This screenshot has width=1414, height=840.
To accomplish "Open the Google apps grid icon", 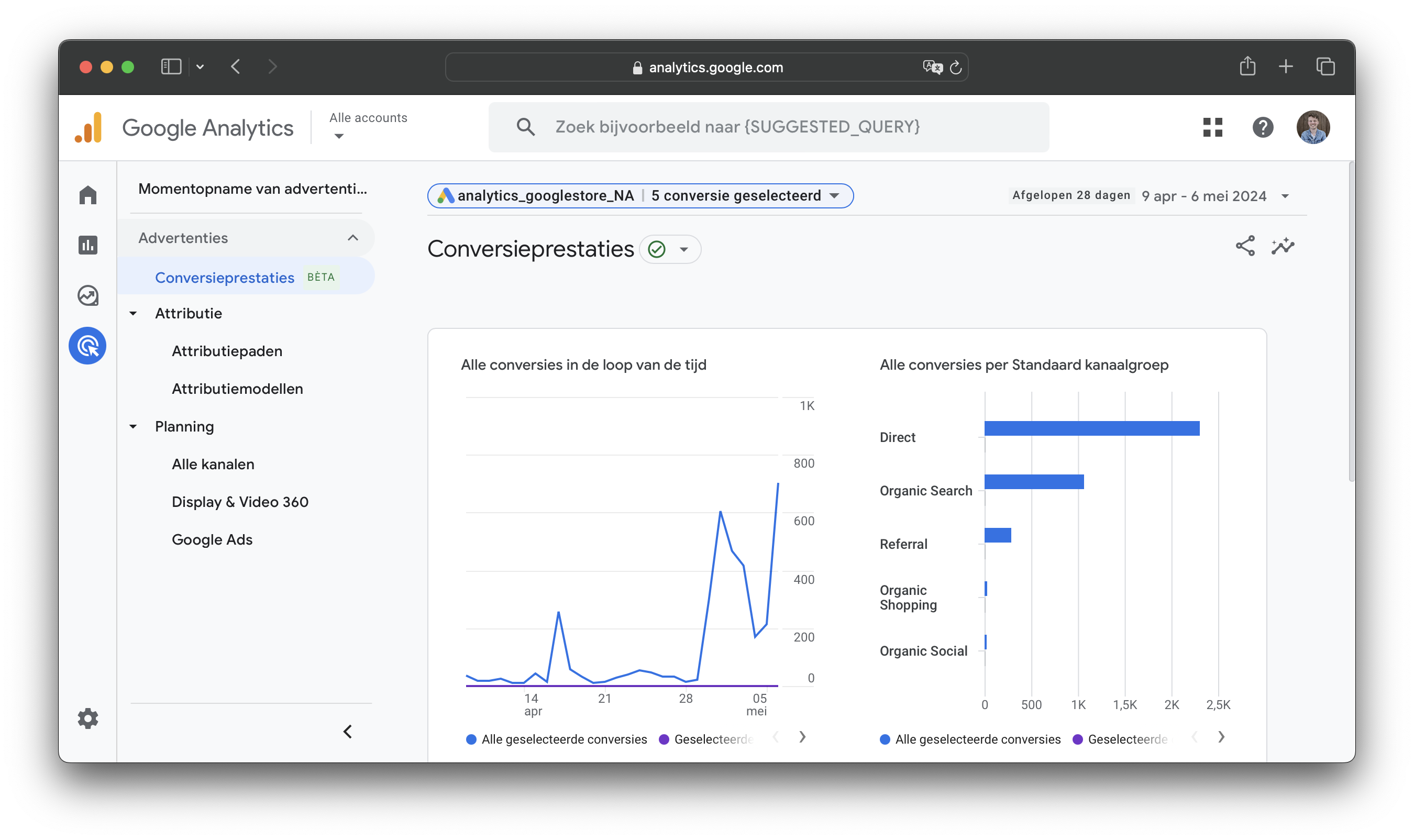I will pyautogui.click(x=1212, y=127).
